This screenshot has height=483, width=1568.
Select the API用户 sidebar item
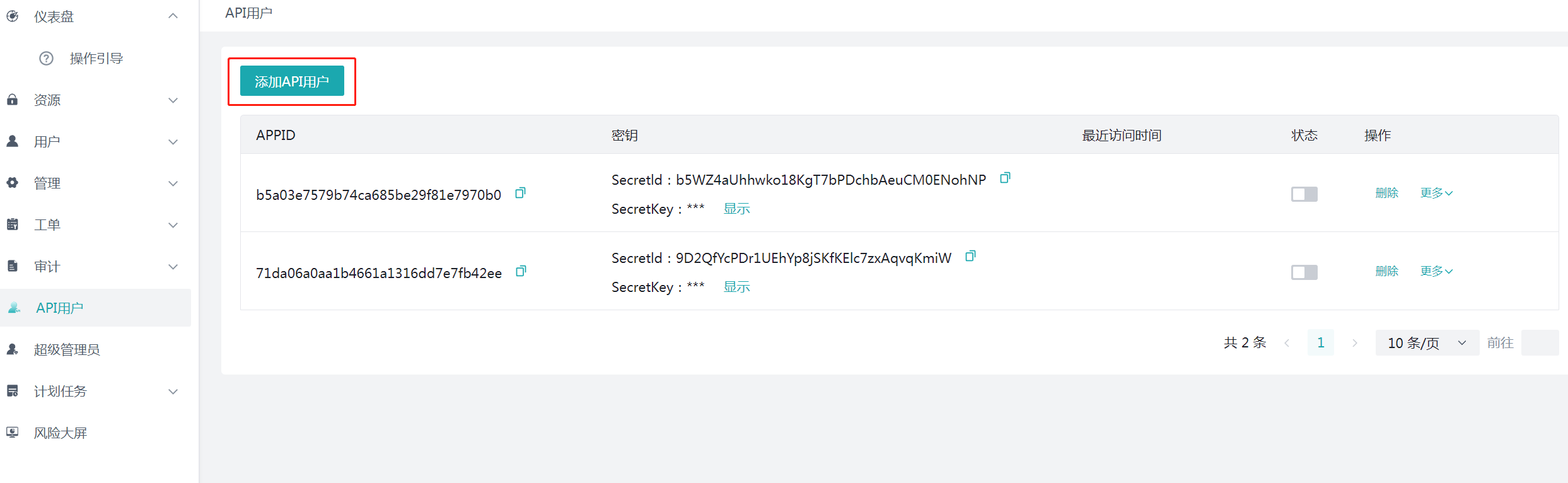(60, 308)
